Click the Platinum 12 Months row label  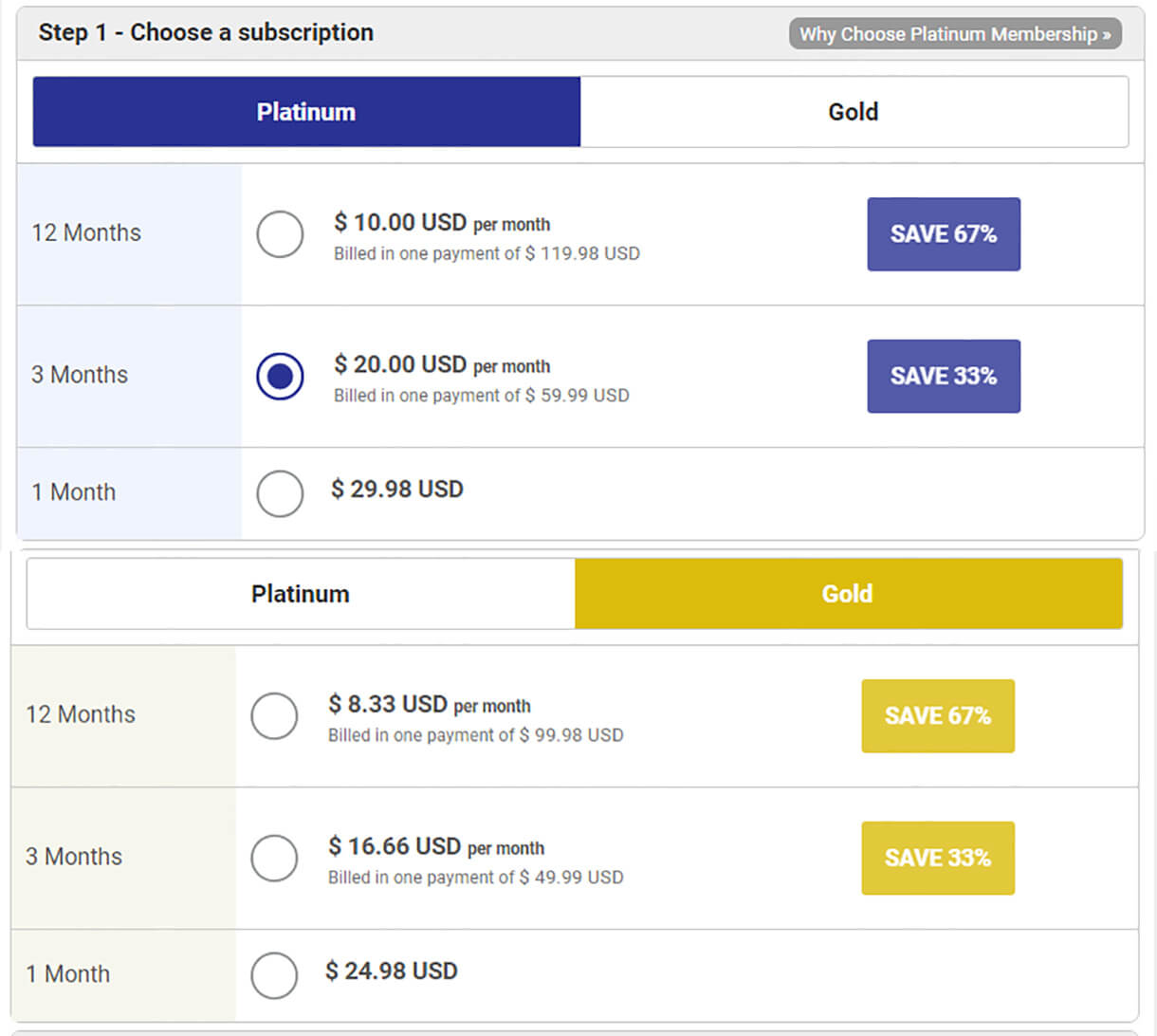(86, 233)
